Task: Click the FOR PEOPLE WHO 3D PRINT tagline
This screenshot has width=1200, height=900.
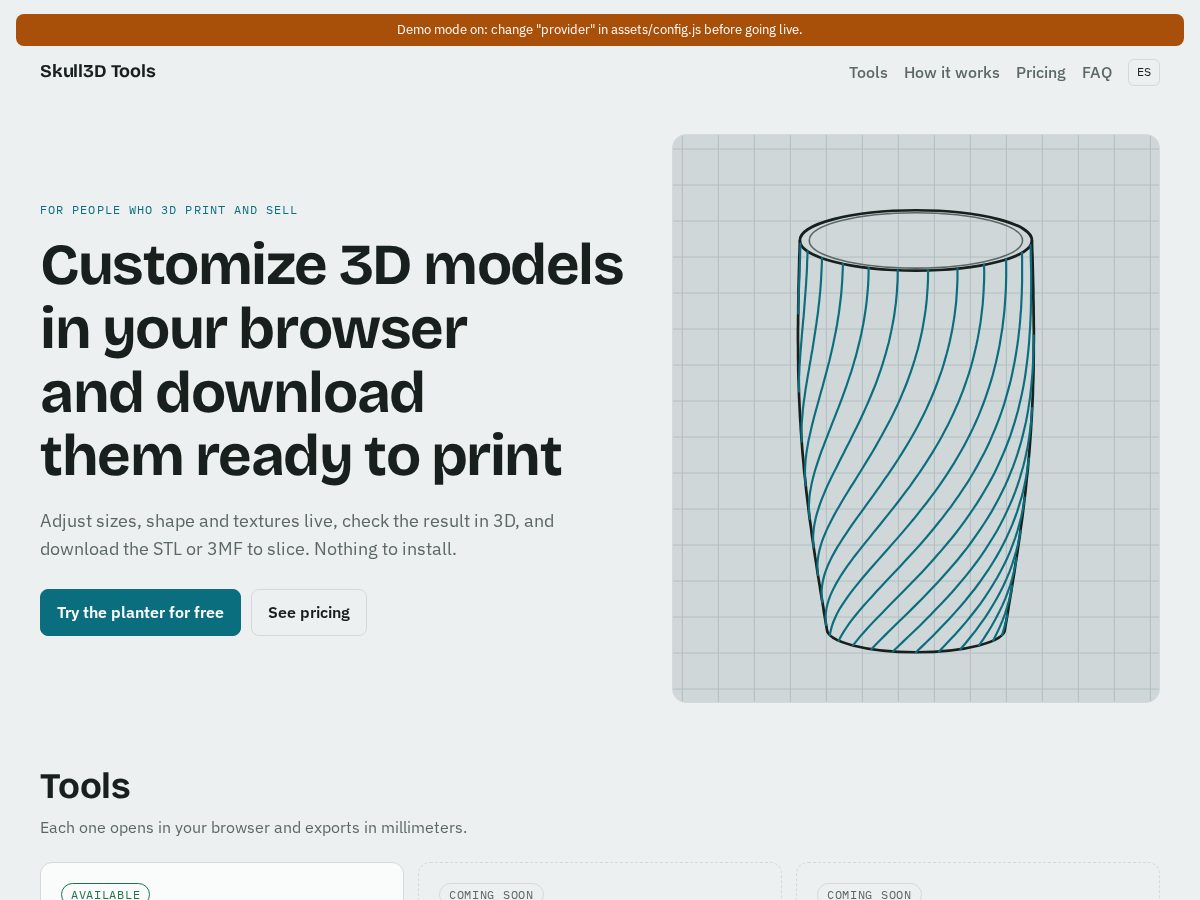Action: point(169,210)
